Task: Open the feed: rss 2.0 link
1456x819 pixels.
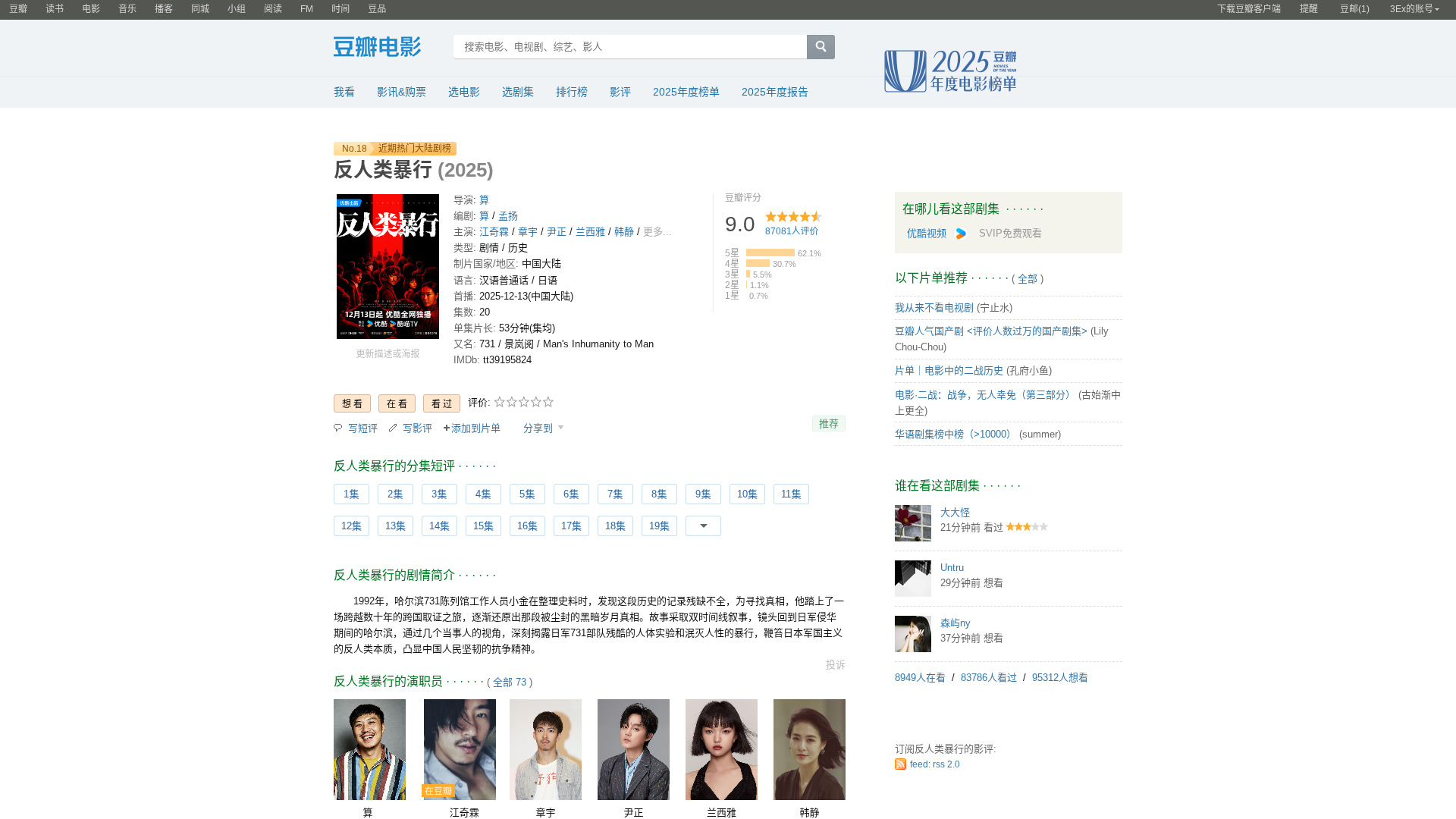Action: click(x=935, y=764)
